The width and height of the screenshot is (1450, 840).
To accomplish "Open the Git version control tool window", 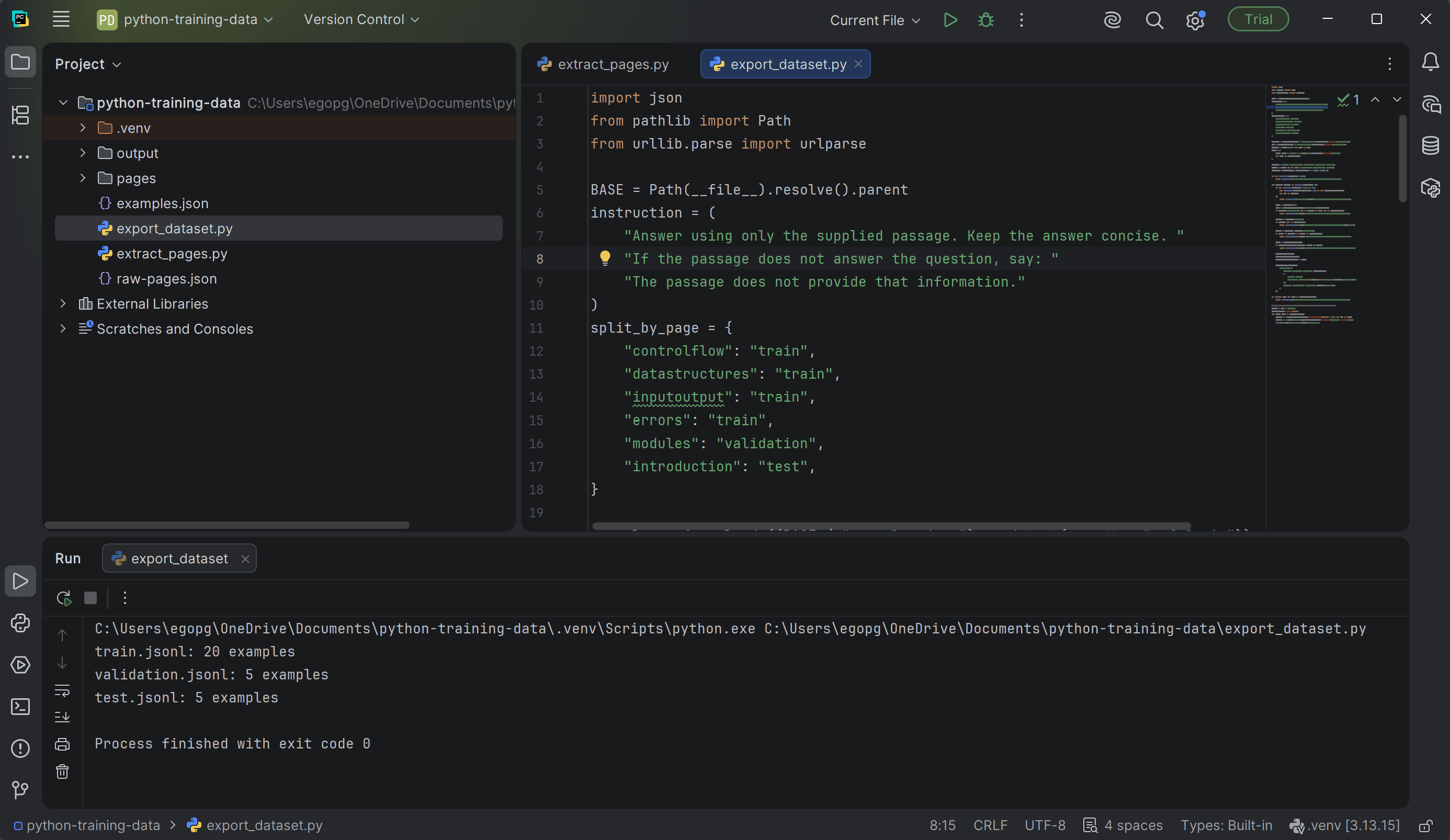I will coord(20,790).
